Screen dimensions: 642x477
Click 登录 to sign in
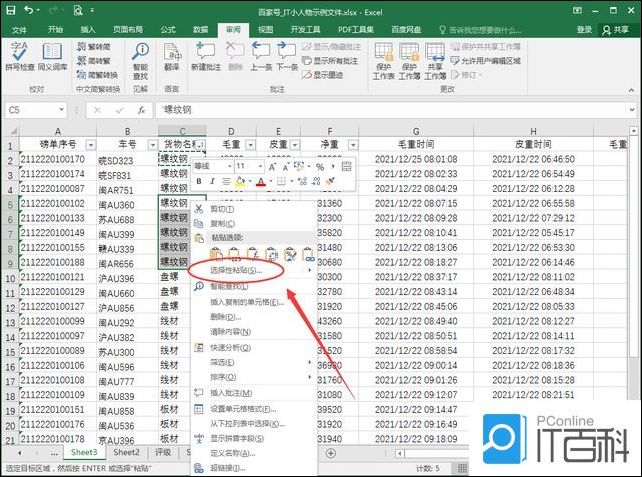[584, 29]
